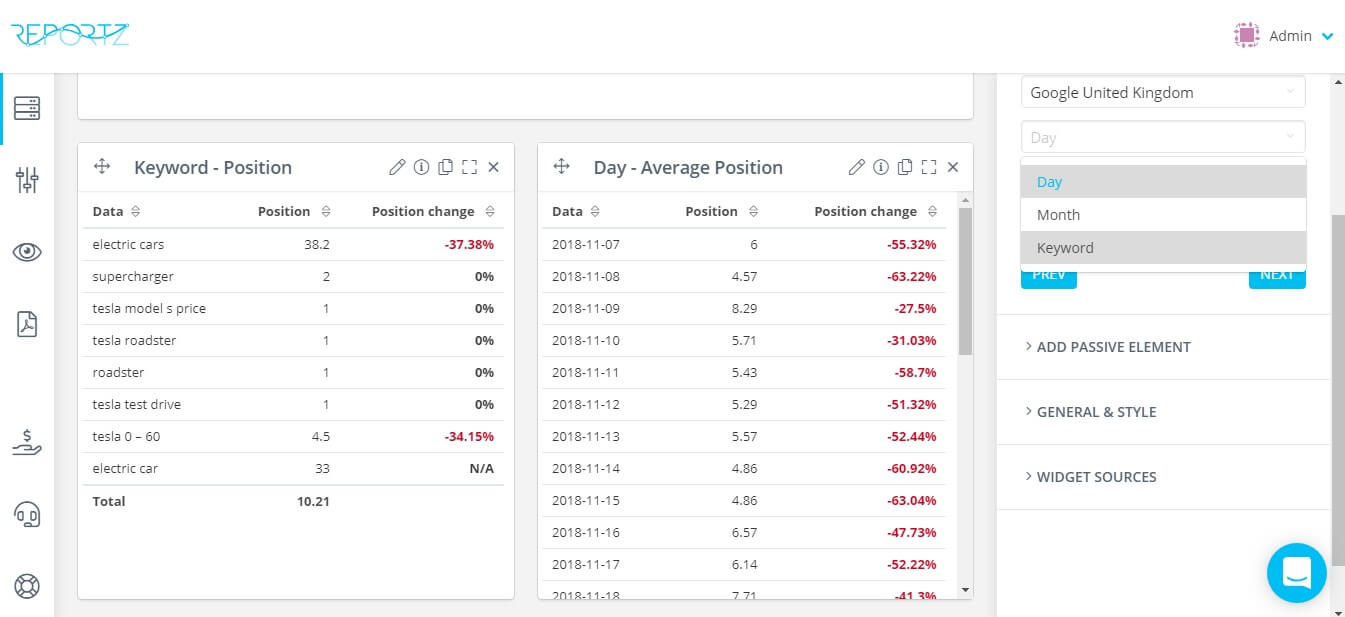Toggle sort on Day table Data column
Screen dimensions: 1345x617
(595, 212)
